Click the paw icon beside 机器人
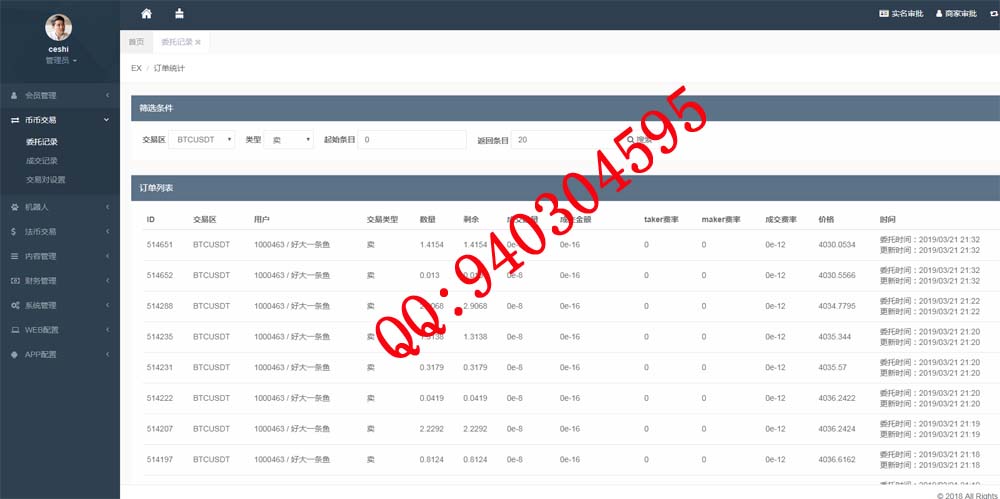Screen dimensions: 1000x499 click(14, 207)
